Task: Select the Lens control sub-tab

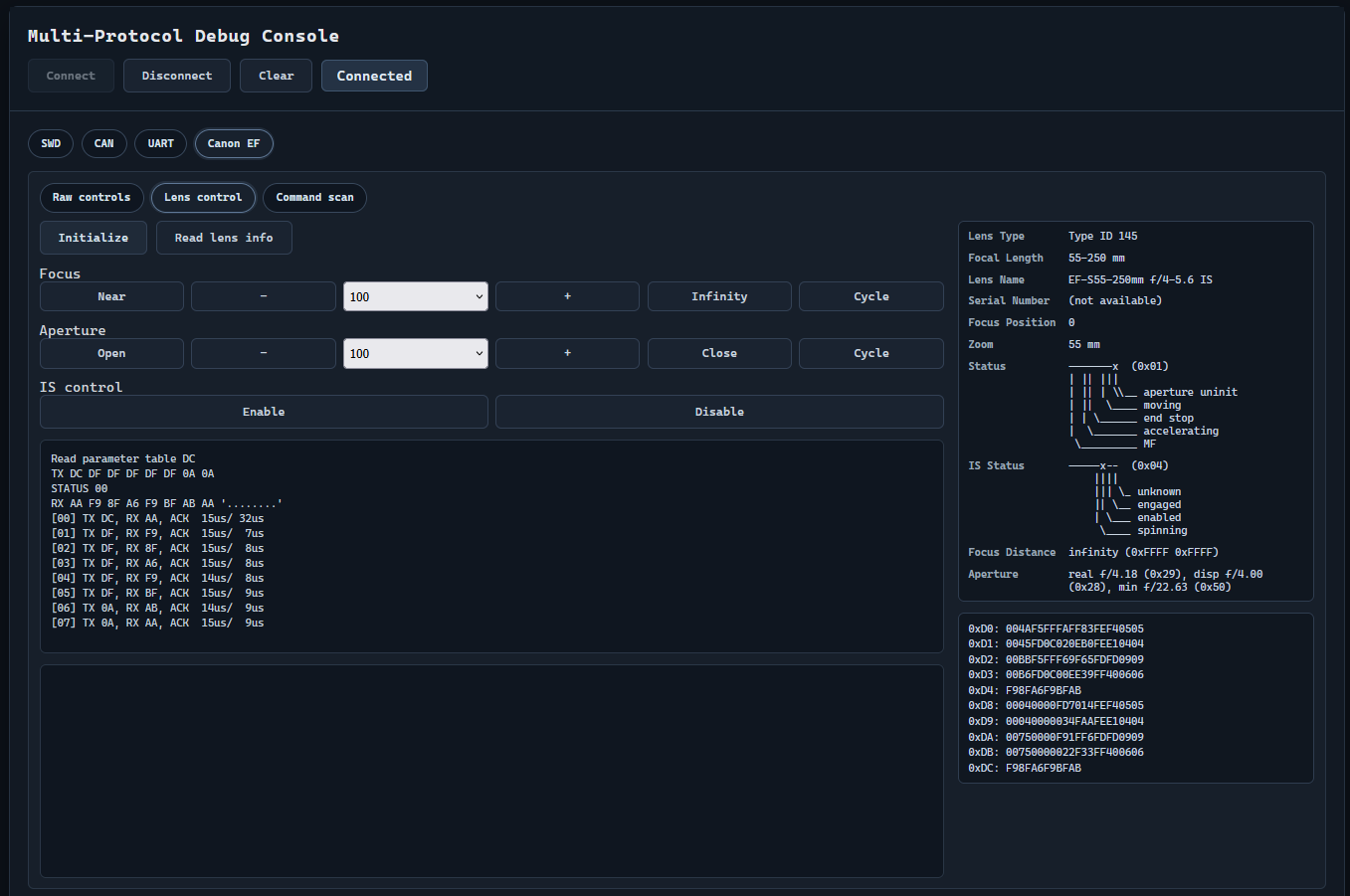Action: [x=203, y=198]
